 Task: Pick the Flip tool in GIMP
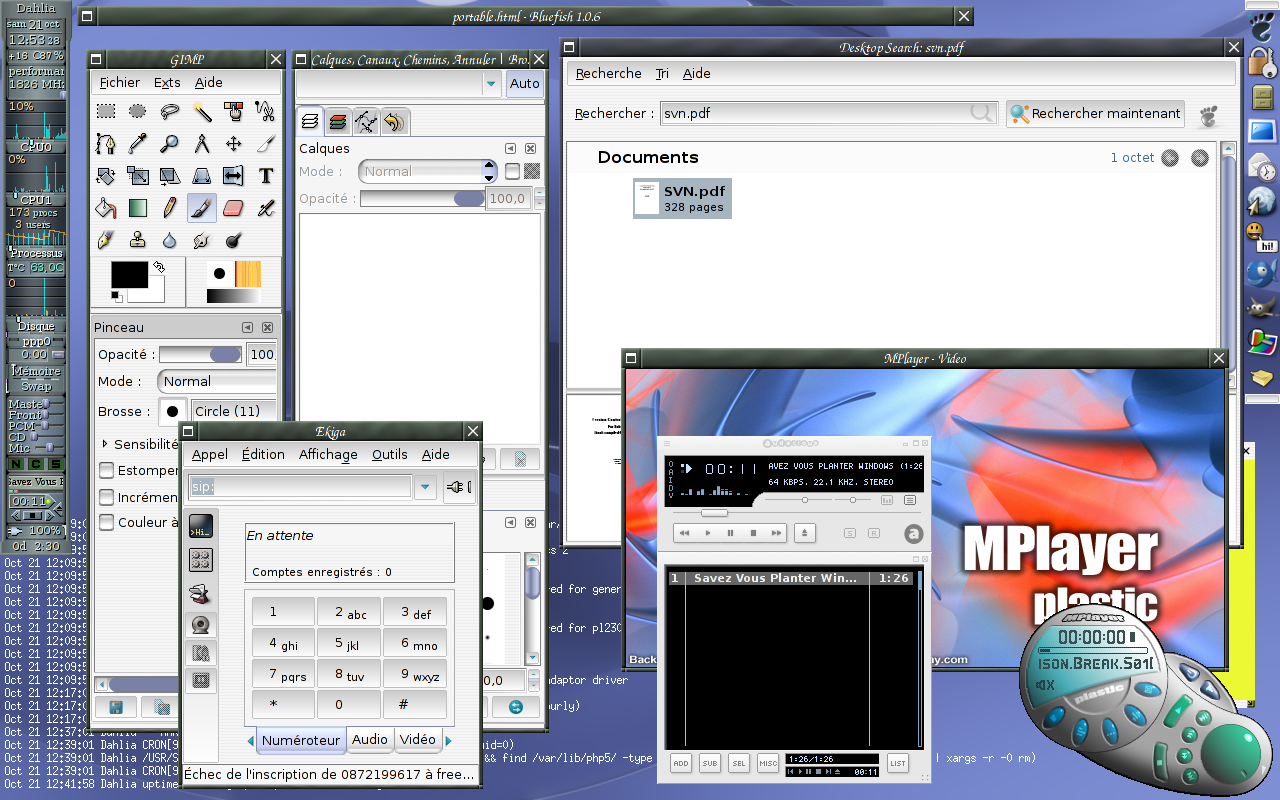point(234,176)
